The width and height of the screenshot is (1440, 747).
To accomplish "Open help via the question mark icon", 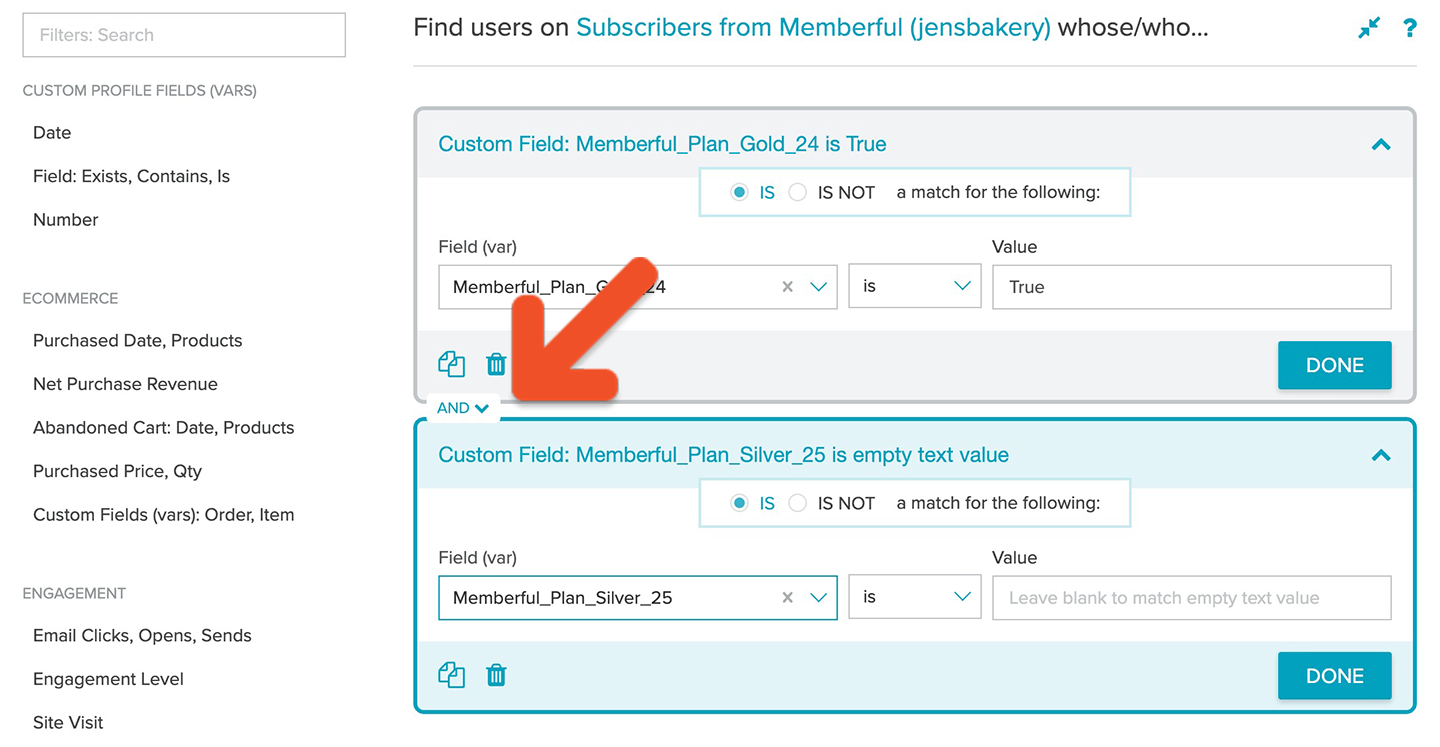I will (x=1409, y=28).
